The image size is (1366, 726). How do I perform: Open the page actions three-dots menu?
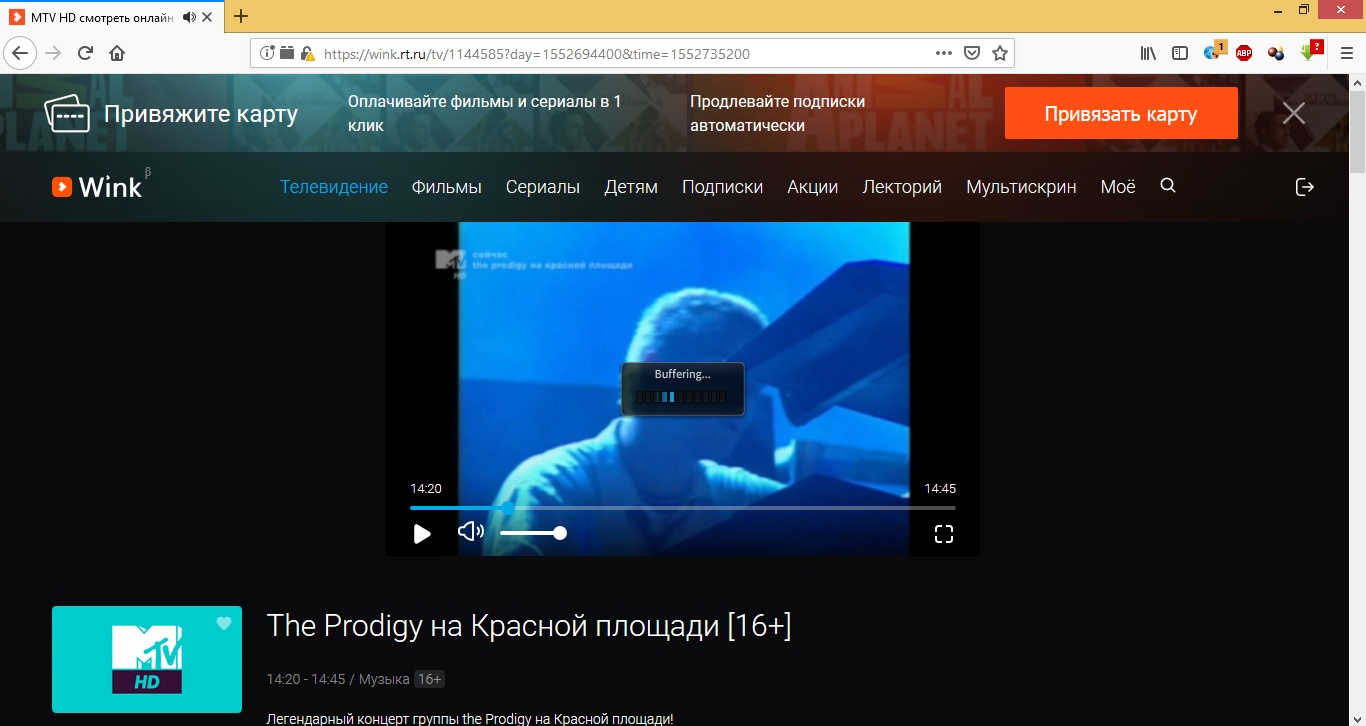click(943, 54)
